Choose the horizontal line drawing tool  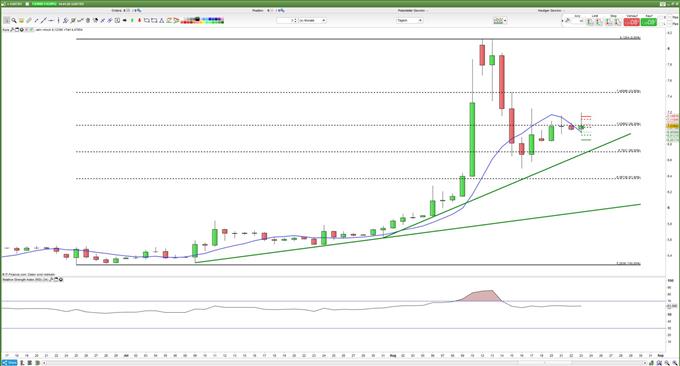coord(51,20)
